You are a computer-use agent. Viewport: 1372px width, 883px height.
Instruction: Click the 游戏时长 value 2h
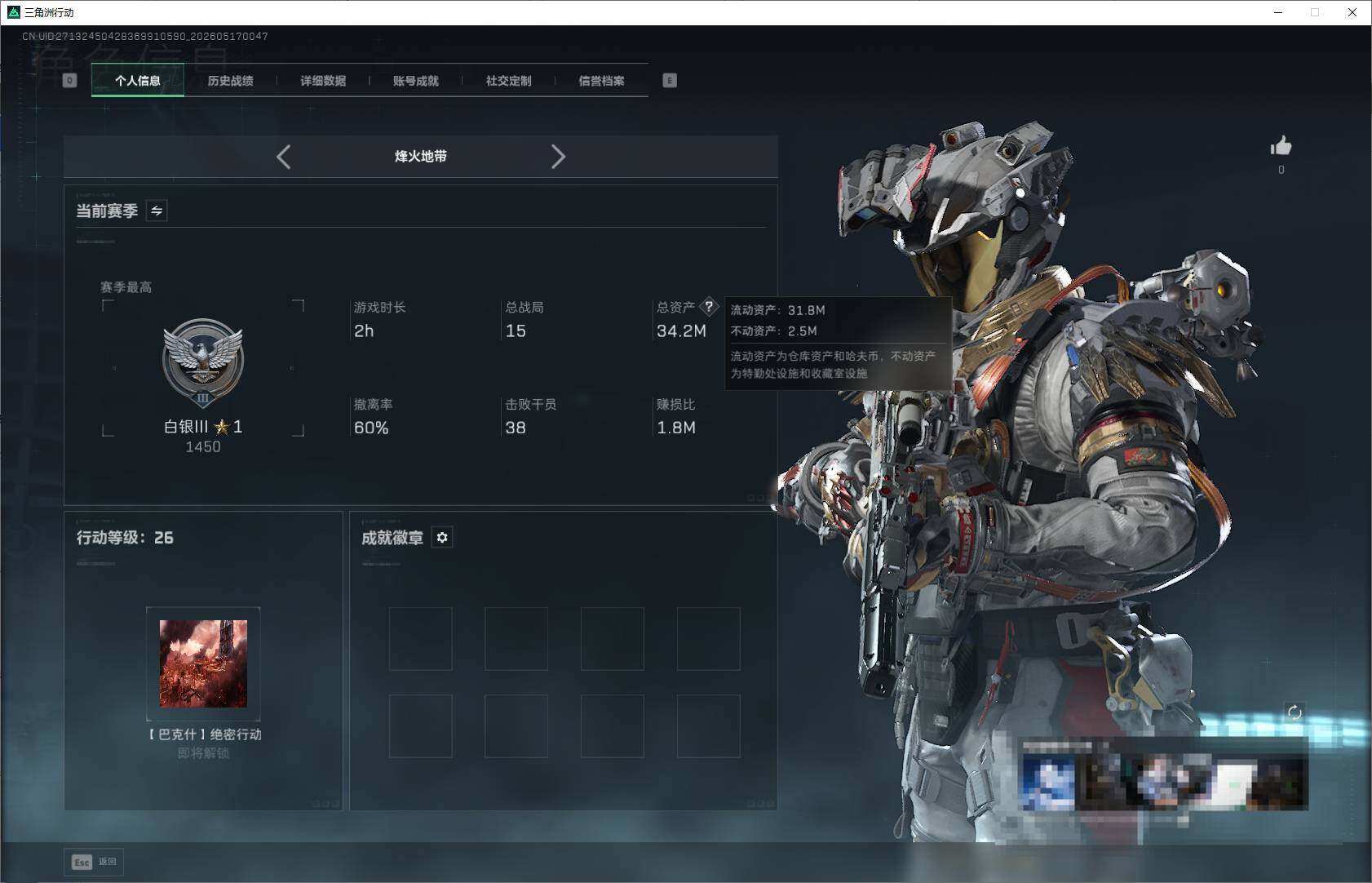click(364, 331)
